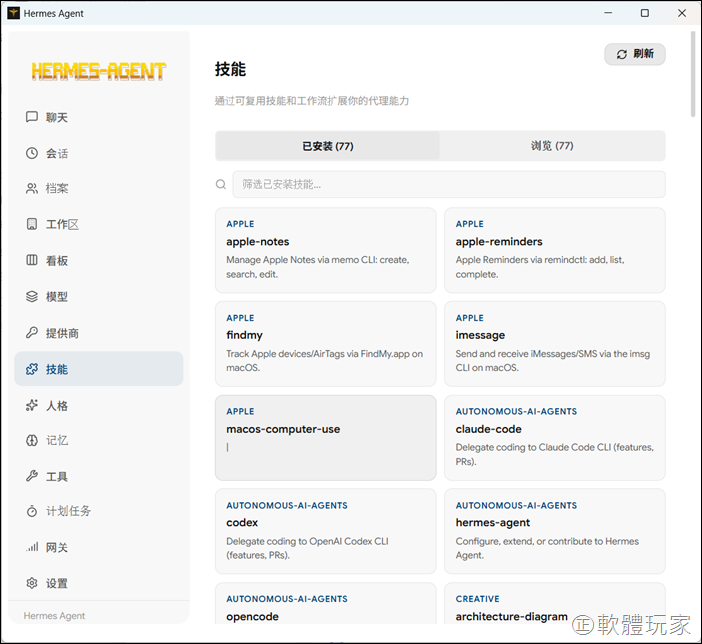Image resolution: width=702 pixels, height=644 pixels.
Task: Open the hermes-agent skill card
Action: [x=555, y=531]
